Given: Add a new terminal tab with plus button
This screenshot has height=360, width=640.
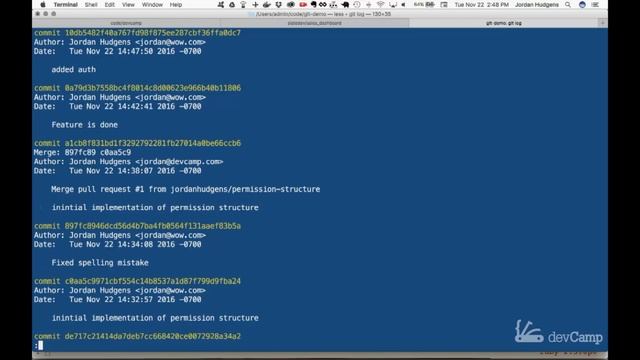Looking at the screenshot, I should [x=603, y=23].
